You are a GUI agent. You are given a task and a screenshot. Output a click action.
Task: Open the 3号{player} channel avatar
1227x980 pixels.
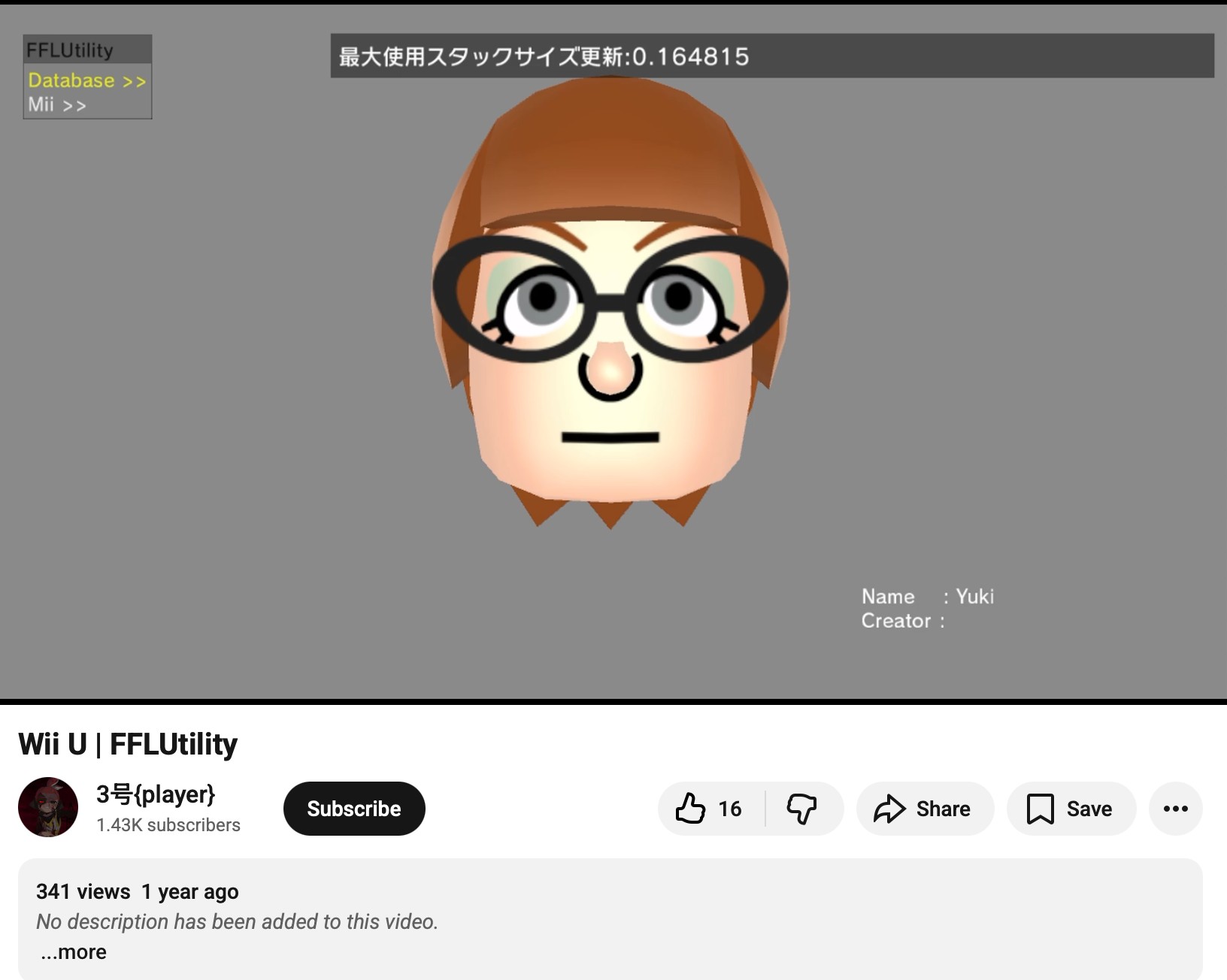pos(48,807)
